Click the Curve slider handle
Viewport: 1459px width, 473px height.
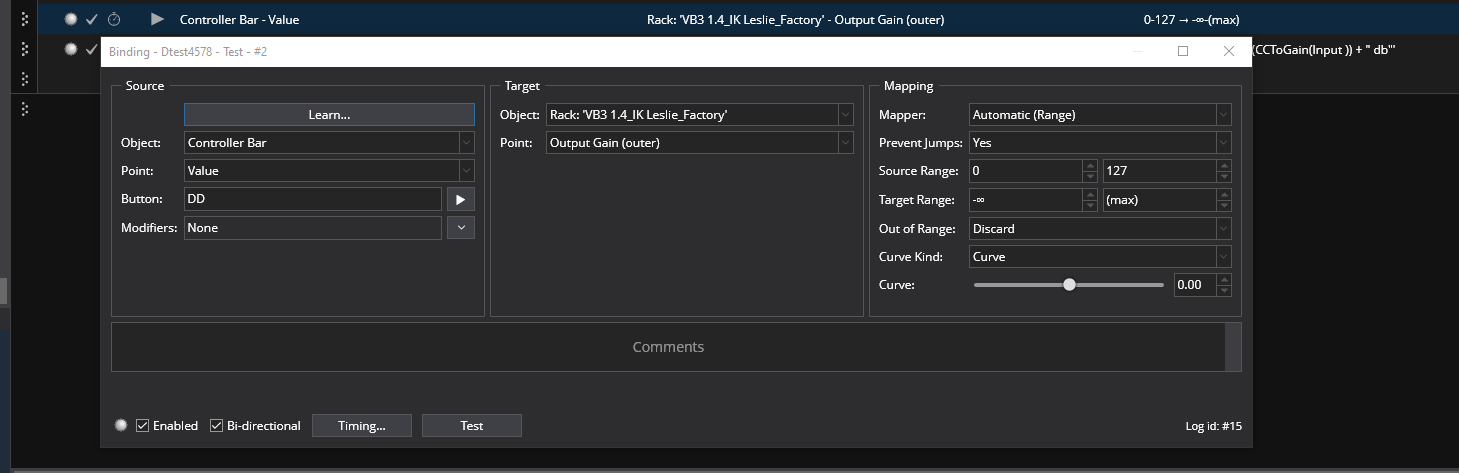(1069, 285)
